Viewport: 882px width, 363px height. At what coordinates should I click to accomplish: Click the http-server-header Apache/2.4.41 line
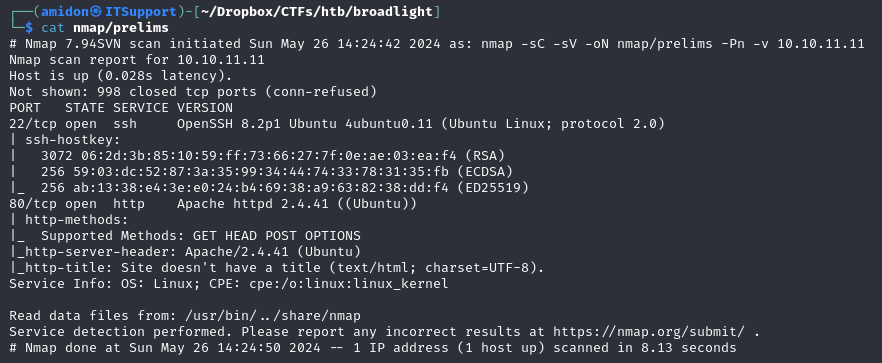(x=185, y=252)
